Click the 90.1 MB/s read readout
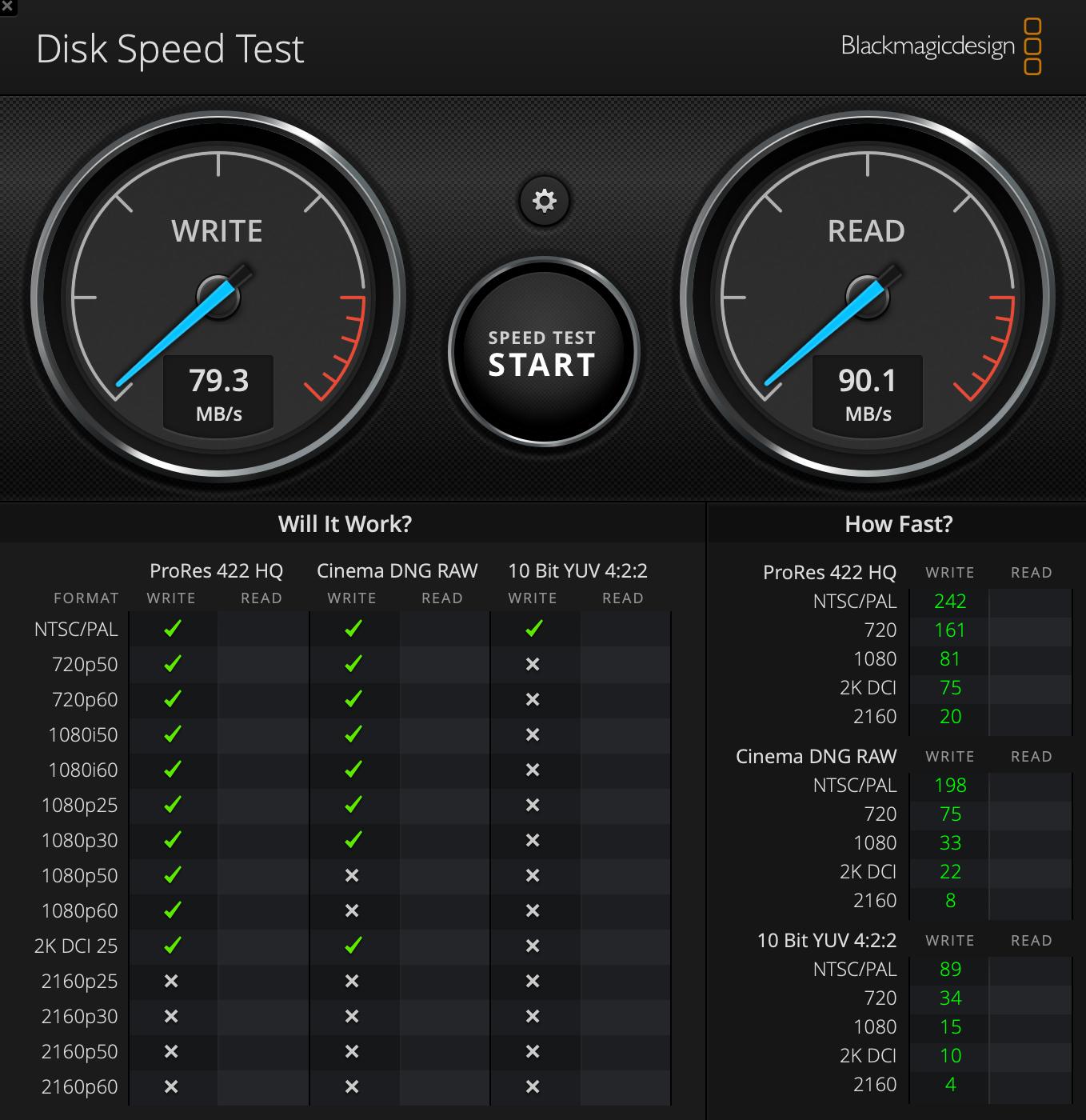1086x1120 pixels. click(x=868, y=391)
